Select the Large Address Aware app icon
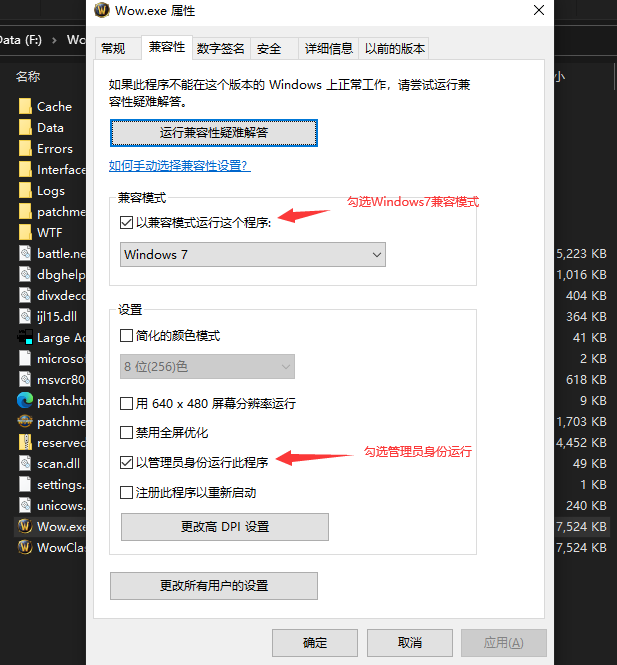Image resolution: width=617 pixels, height=665 pixels. [25, 338]
